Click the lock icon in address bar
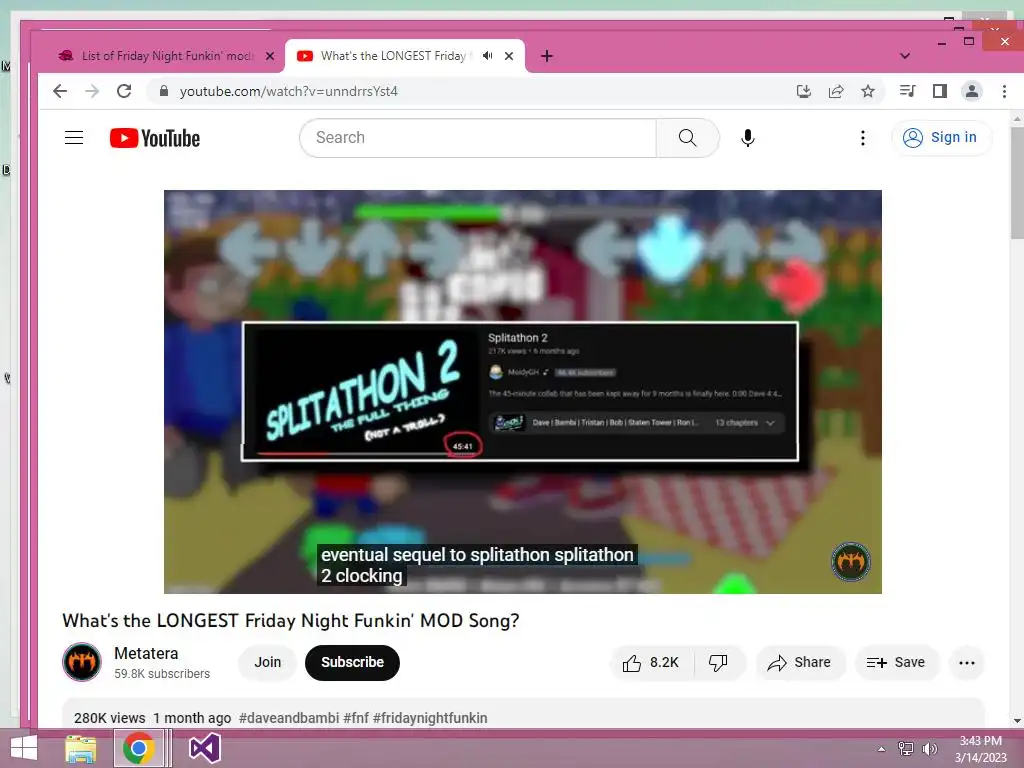The width and height of the screenshot is (1024, 768). click(164, 91)
